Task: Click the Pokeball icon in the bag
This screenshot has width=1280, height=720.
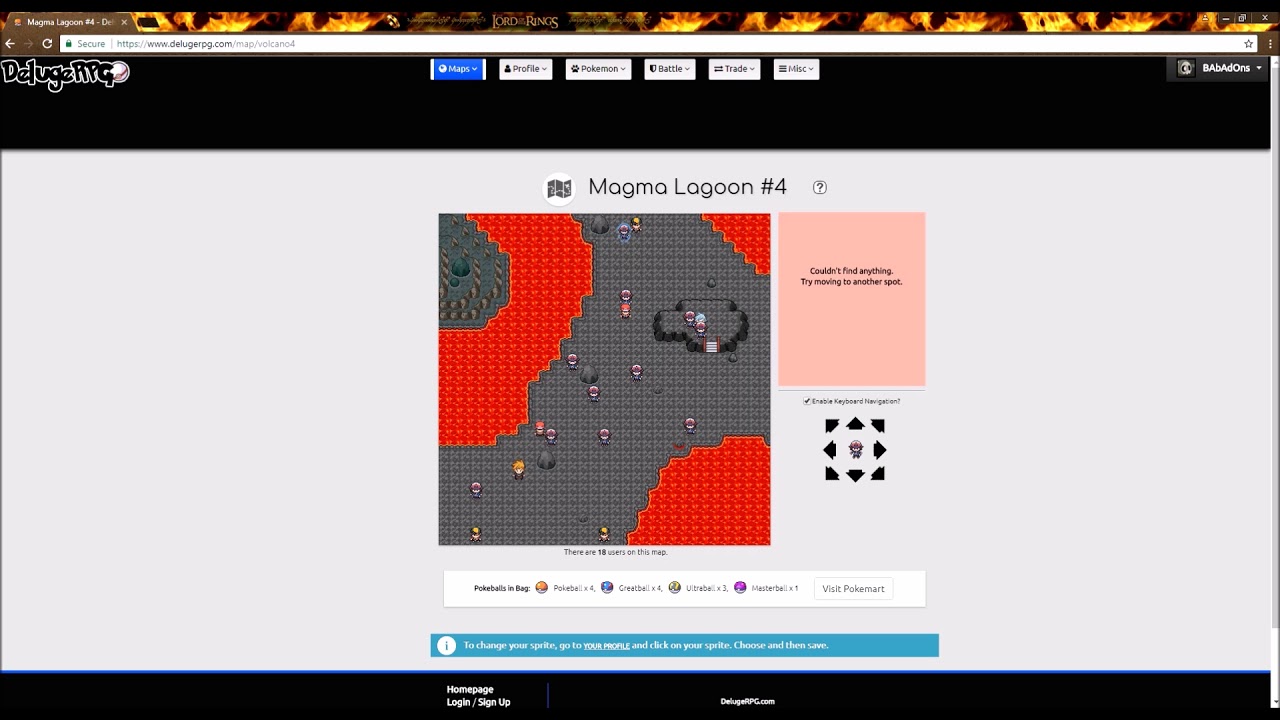Action: click(542, 588)
